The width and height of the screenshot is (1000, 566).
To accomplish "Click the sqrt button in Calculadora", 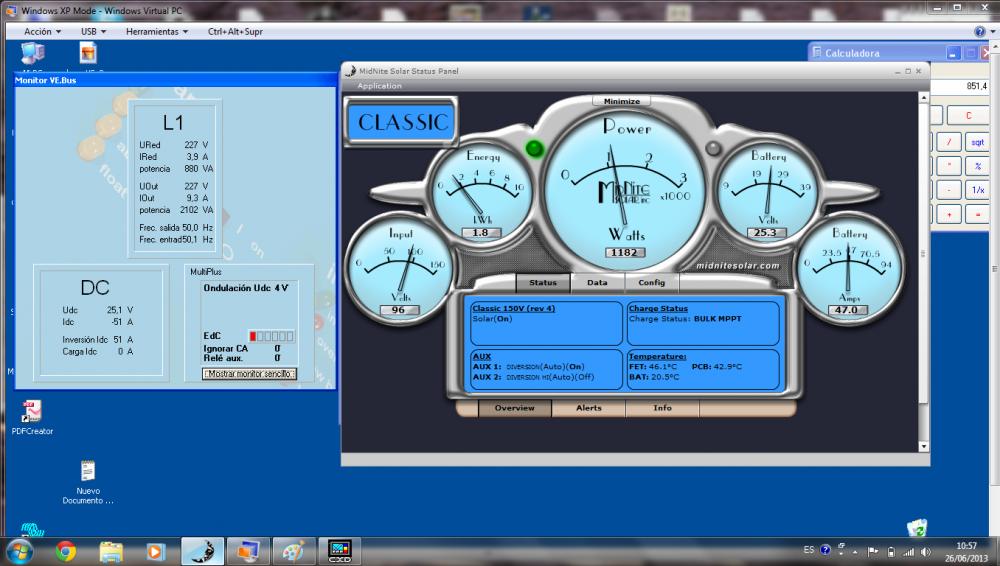I will [x=977, y=142].
